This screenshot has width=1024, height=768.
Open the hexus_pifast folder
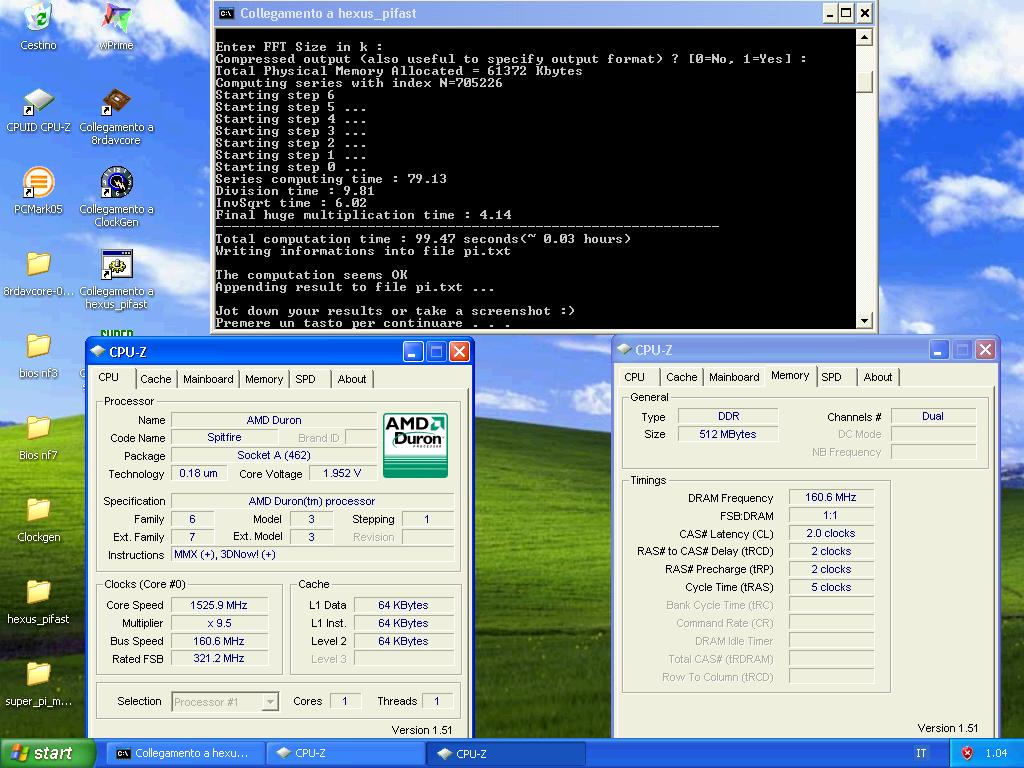[38, 601]
